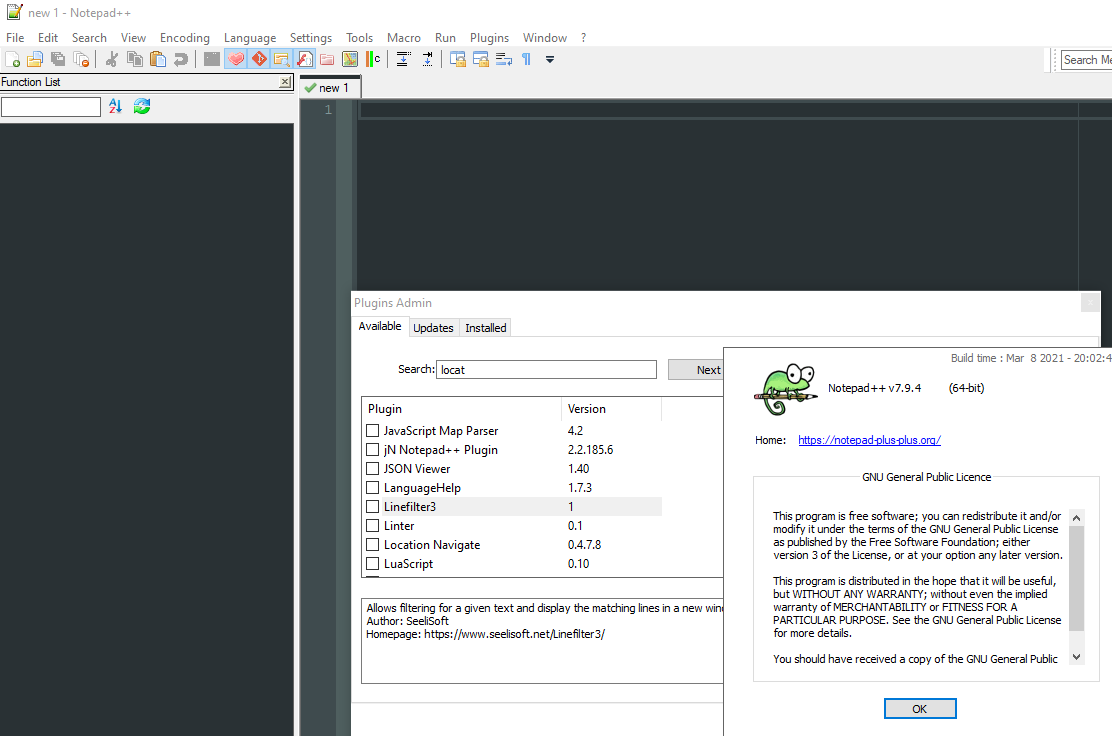
Task: Select the Linefilter3 checkbox
Action: [372, 506]
